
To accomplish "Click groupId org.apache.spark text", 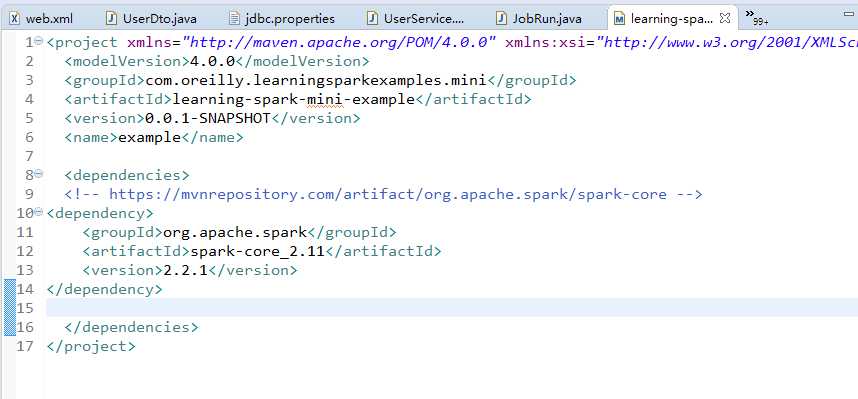I will click(x=235, y=232).
